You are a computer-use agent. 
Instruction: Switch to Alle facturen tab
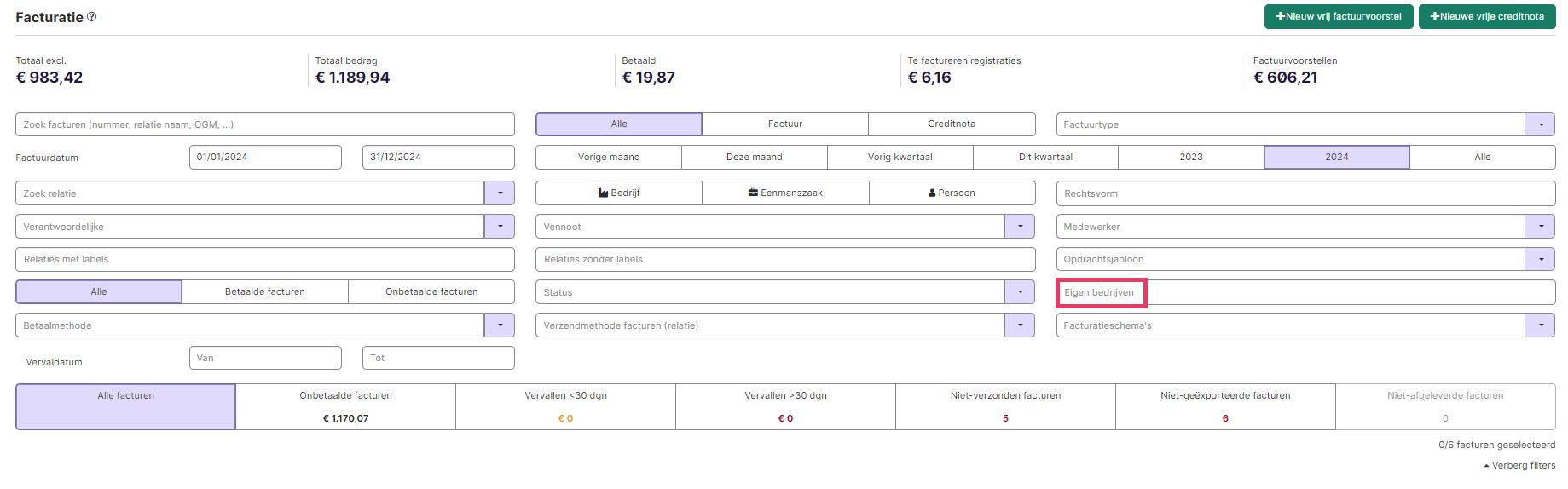click(x=125, y=406)
